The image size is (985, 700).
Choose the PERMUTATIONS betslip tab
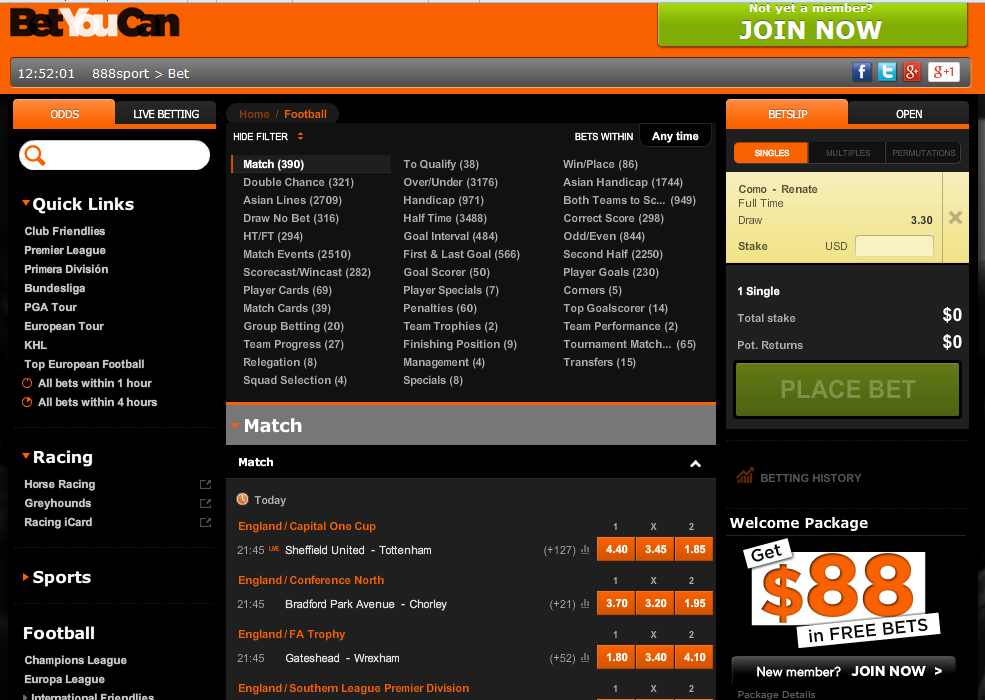point(923,153)
